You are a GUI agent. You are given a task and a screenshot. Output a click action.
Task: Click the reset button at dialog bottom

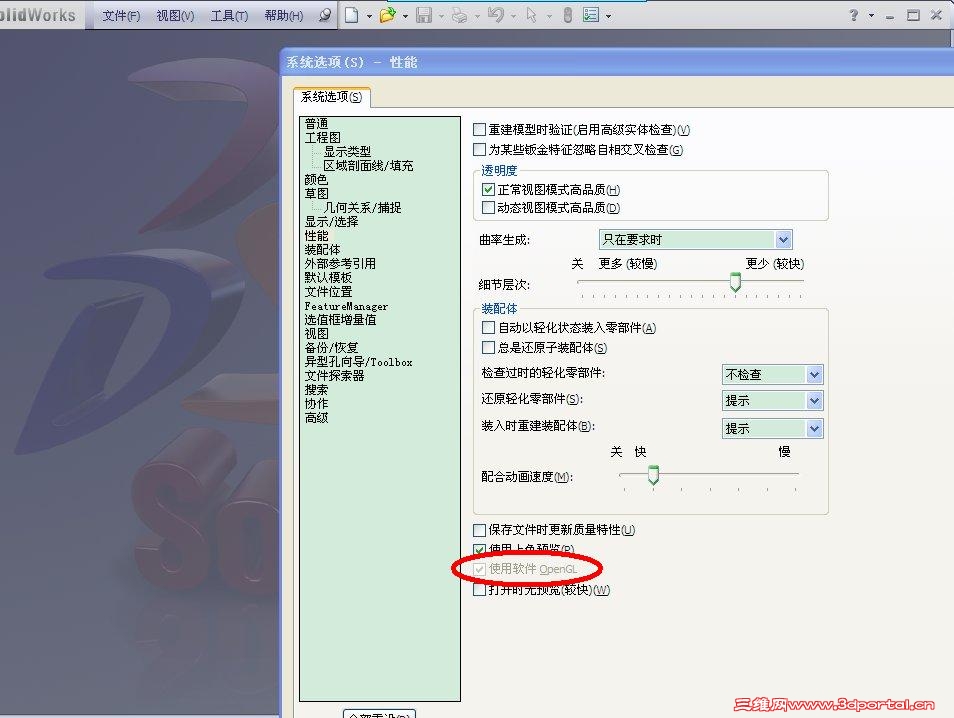pyautogui.click(x=380, y=713)
